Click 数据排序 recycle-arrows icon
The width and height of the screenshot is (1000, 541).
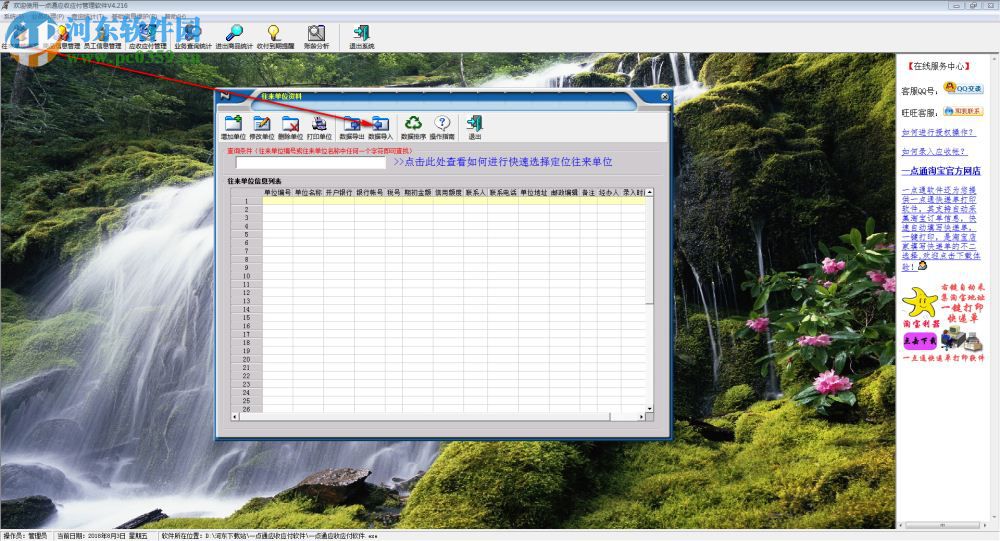[x=413, y=127]
